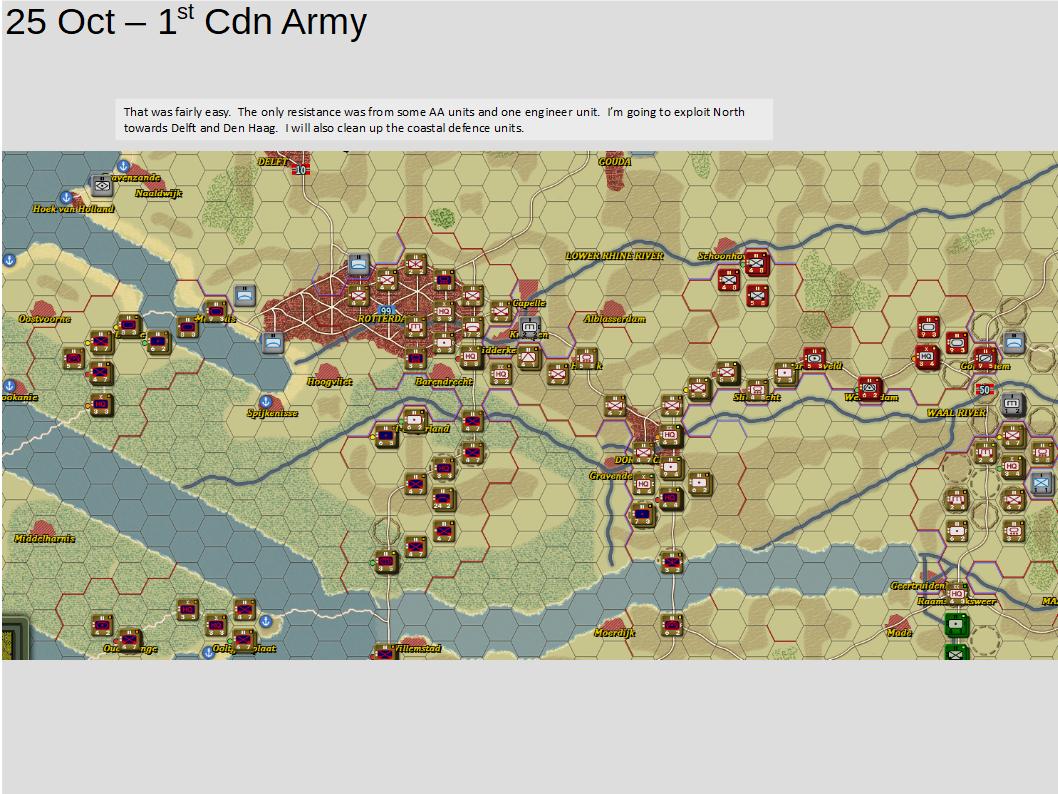This screenshot has height=794, width=1058.
Task: Select the red HQ counter near Gorinchem
Action: [925, 357]
